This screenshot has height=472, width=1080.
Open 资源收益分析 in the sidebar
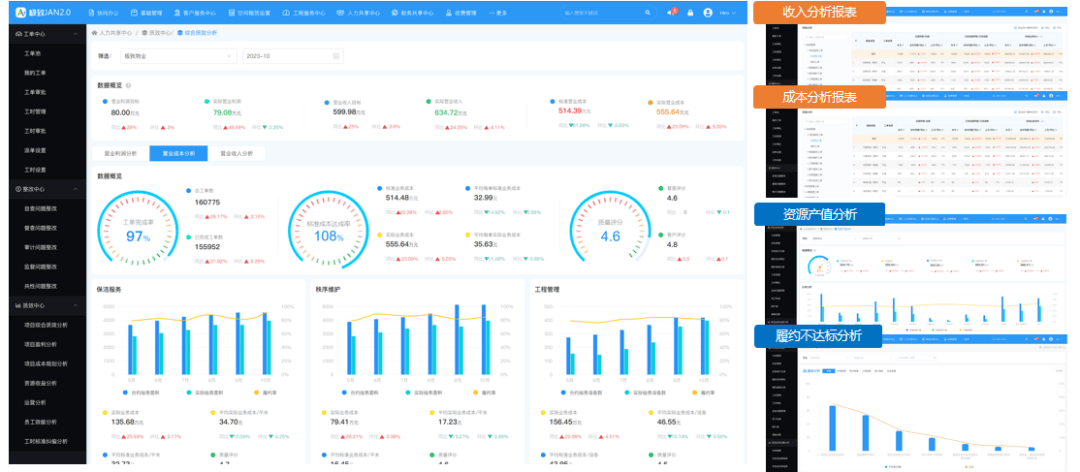tap(41, 382)
